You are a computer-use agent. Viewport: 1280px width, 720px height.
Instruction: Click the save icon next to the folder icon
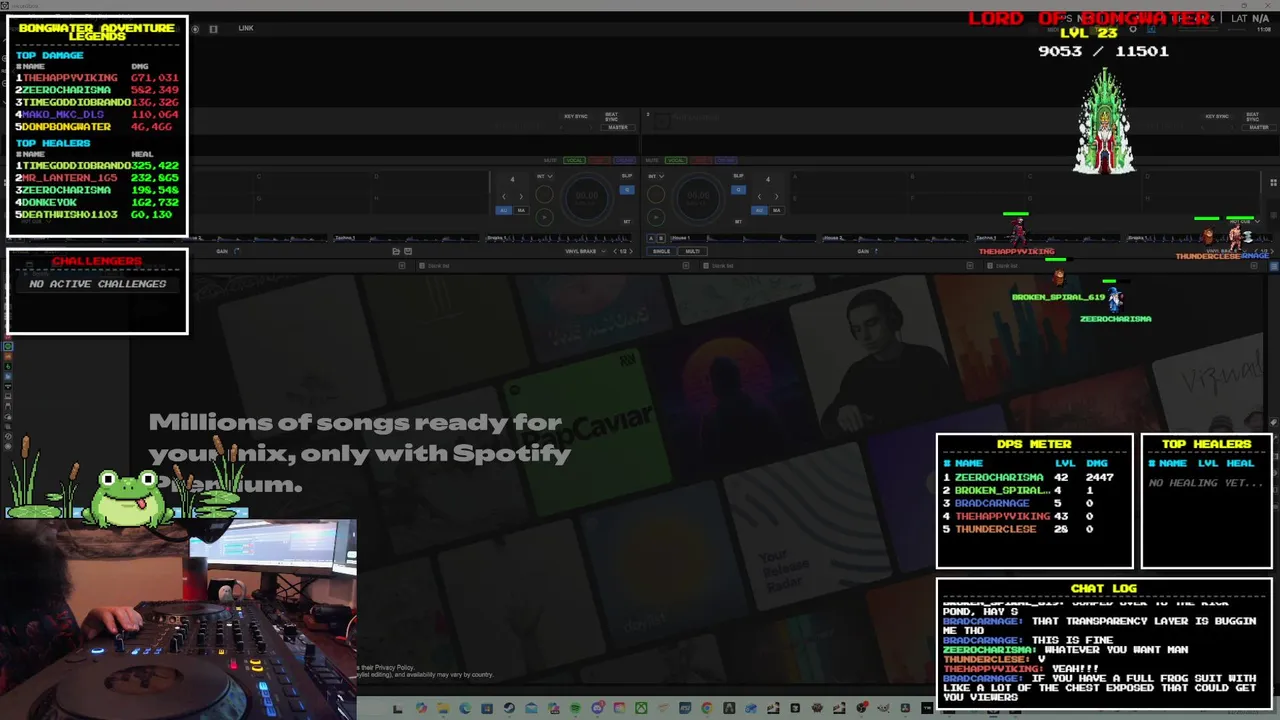point(408,251)
